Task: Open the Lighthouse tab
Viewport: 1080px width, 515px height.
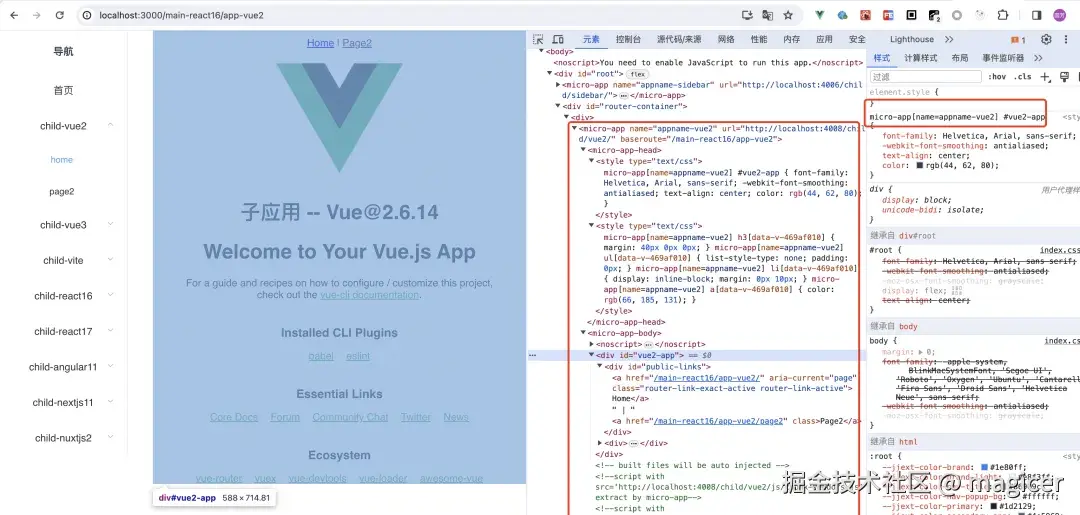Action: [x=911, y=39]
